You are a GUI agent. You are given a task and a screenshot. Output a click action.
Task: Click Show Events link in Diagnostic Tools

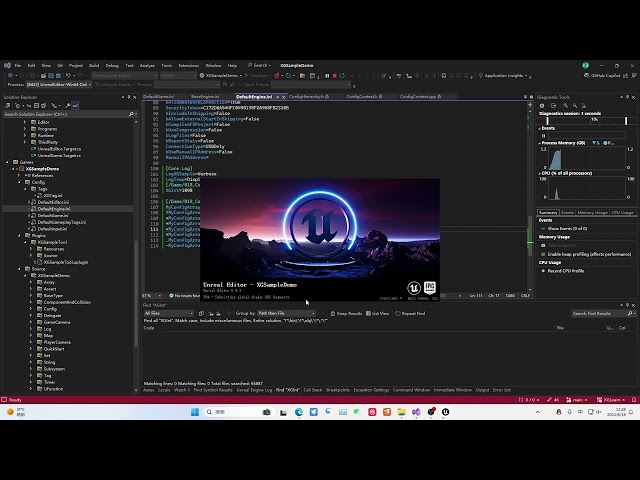pyautogui.click(x=567, y=229)
